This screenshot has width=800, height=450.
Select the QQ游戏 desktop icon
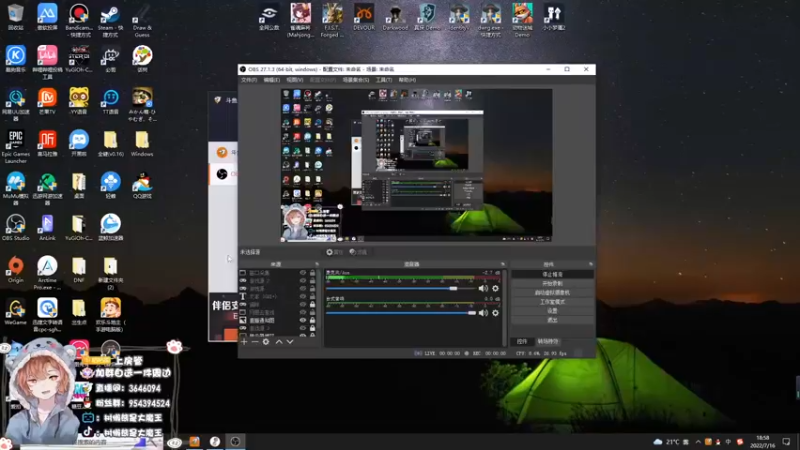point(142,186)
